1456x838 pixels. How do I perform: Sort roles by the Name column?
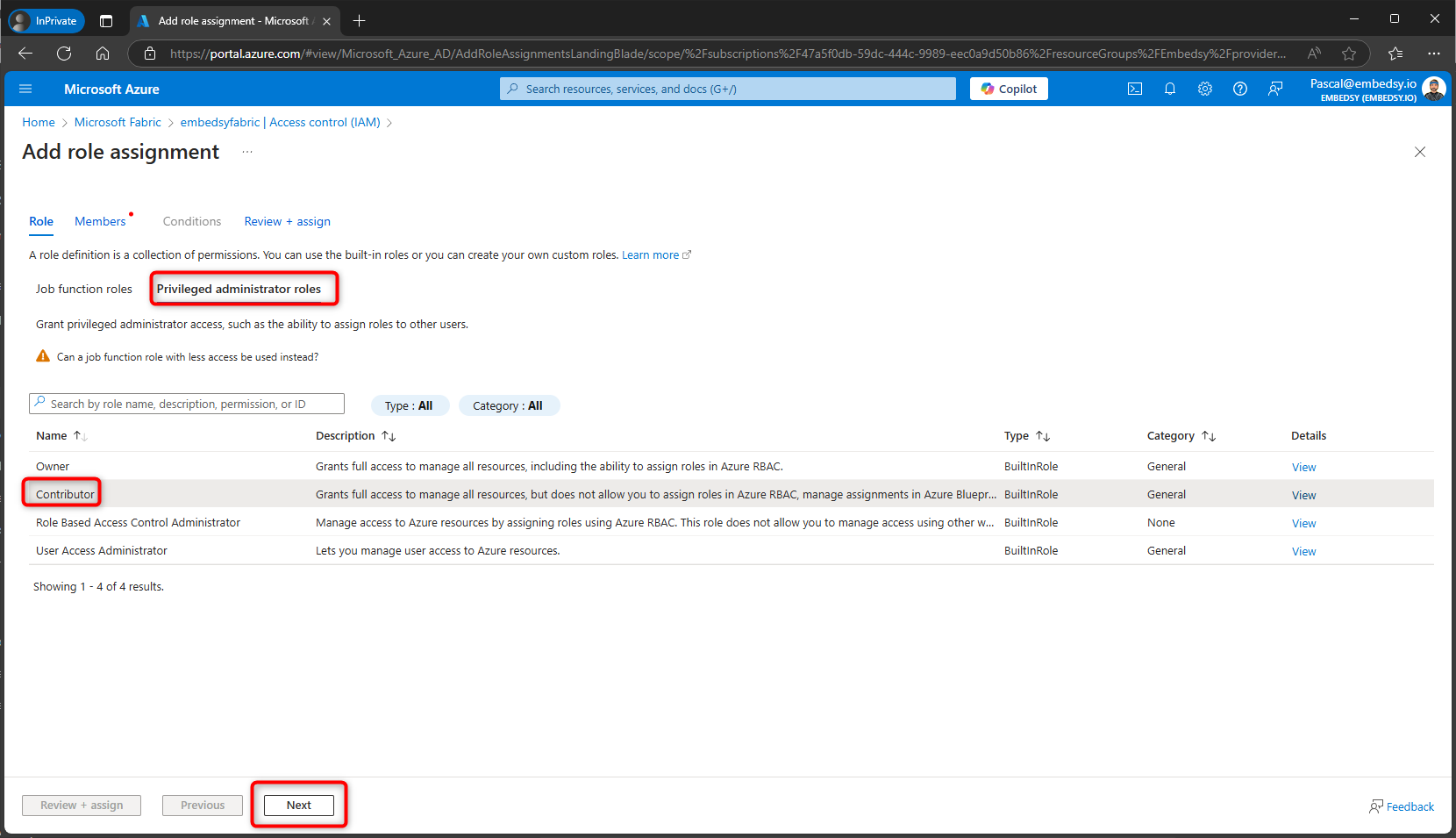[61, 435]
